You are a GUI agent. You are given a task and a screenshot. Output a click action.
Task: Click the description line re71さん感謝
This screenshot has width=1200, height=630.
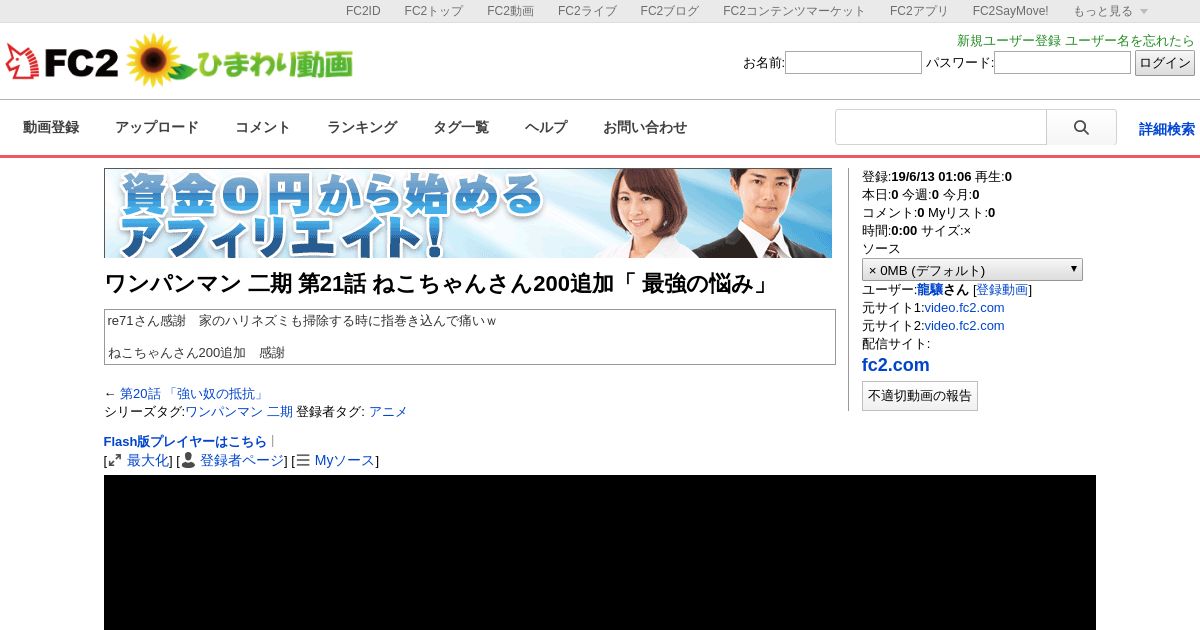303,321
